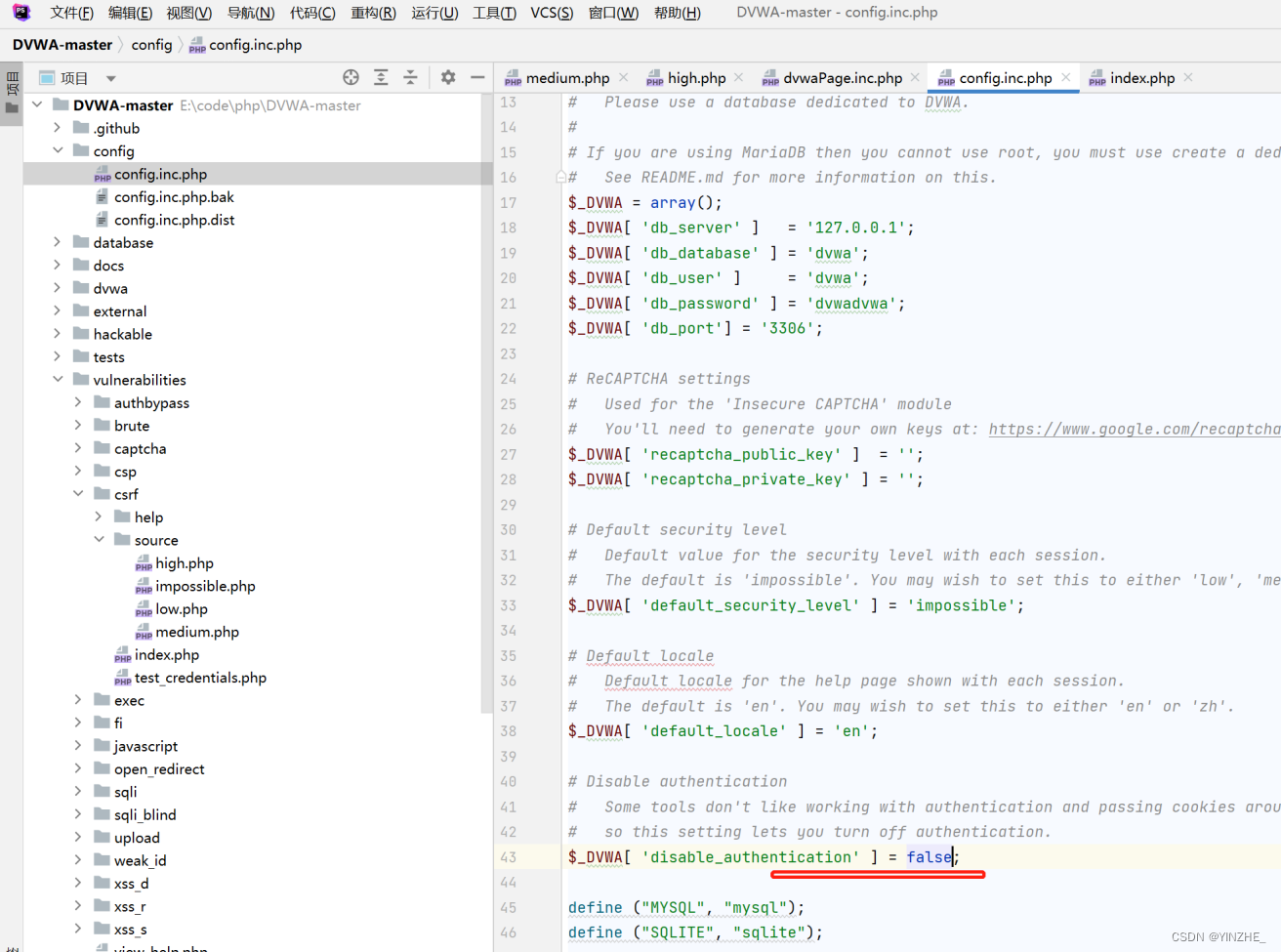Expand the hackable folder
1281x952 pixels.
pos(58,334)
